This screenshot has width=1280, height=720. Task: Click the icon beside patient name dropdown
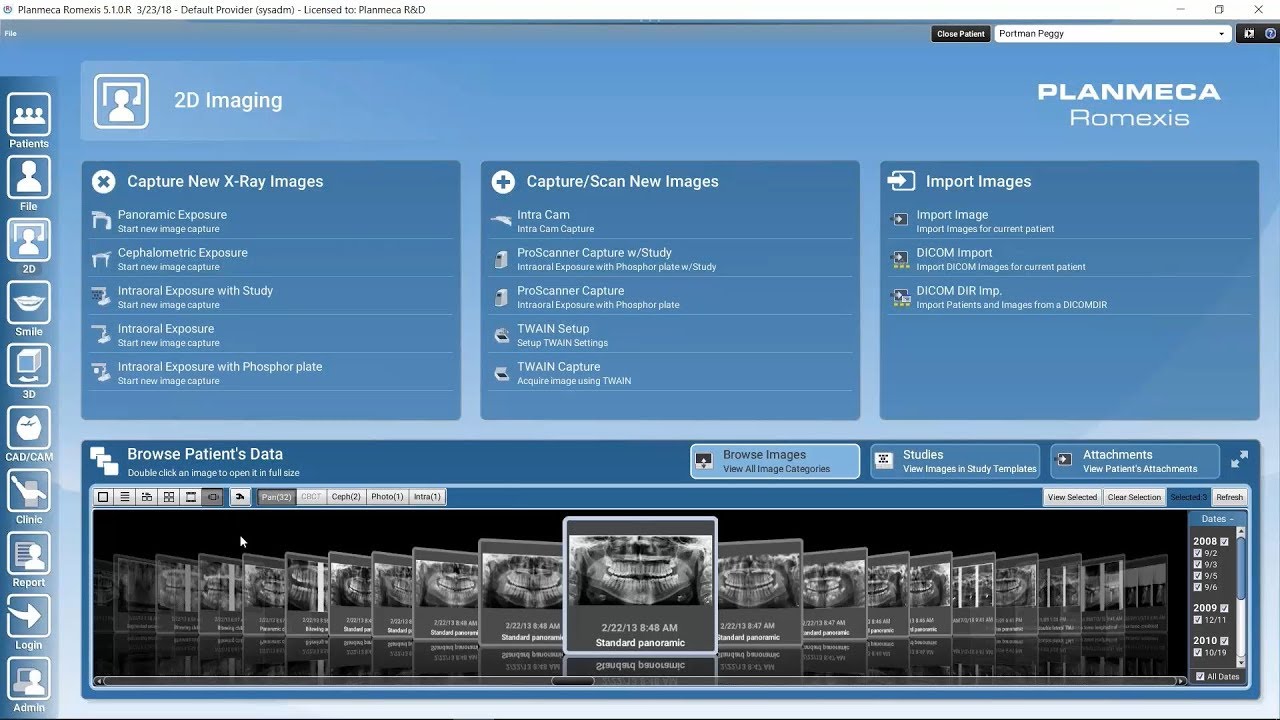point(1249,34)
